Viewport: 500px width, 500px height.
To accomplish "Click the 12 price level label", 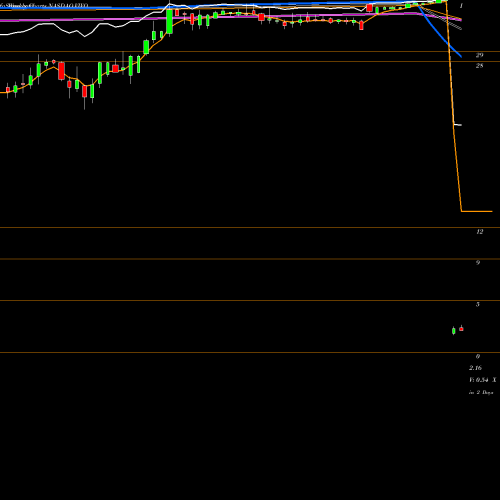I will tap(479, 231).
